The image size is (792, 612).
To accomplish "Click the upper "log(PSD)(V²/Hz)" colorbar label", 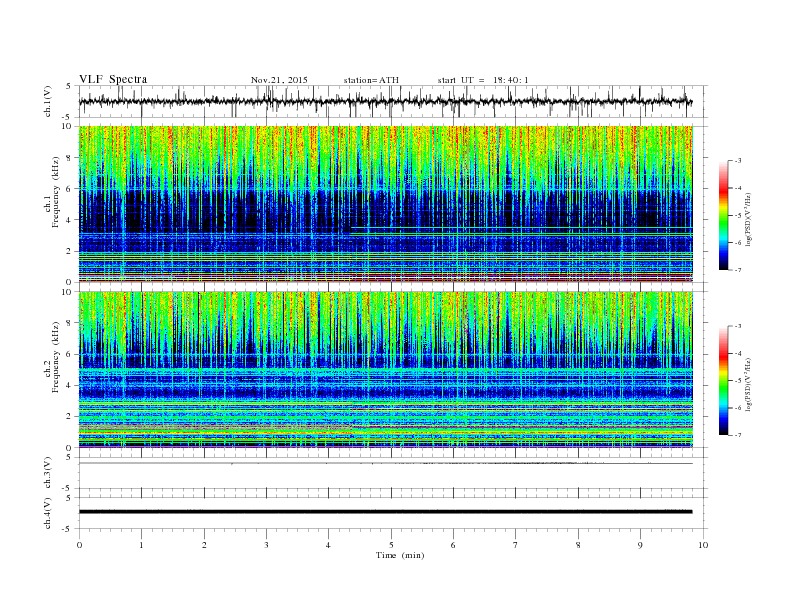I will [x=749, y=219].
